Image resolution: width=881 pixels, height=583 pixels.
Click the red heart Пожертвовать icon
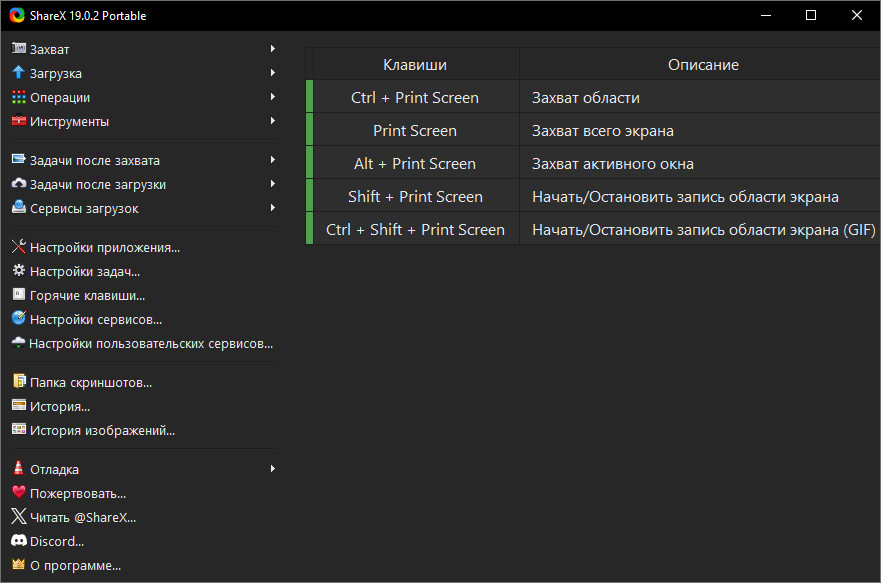[x=18, y=493]
